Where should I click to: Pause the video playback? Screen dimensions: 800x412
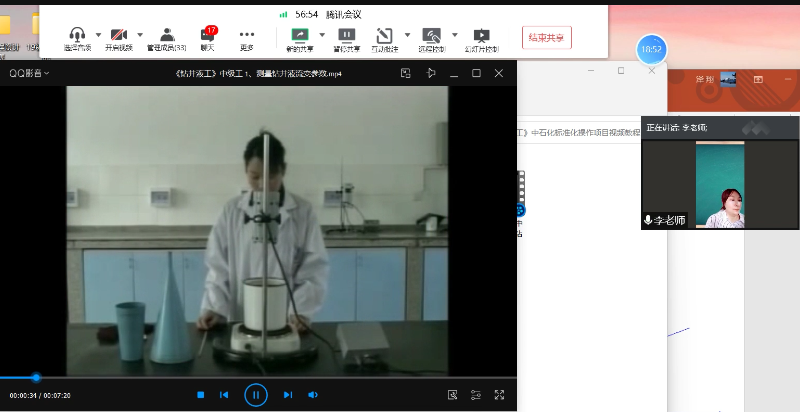(256, 395)
